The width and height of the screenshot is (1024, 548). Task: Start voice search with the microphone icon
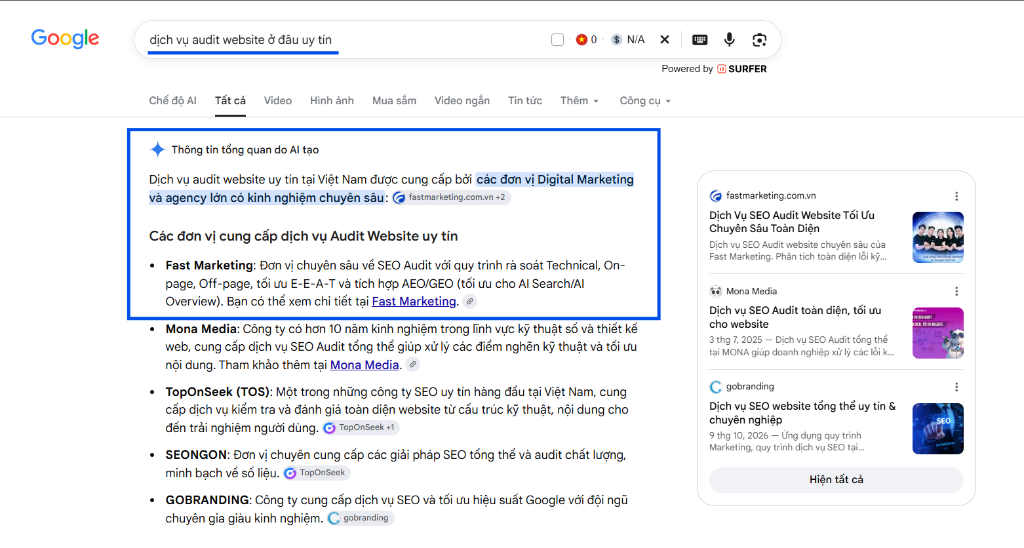[x=729, y=40]
